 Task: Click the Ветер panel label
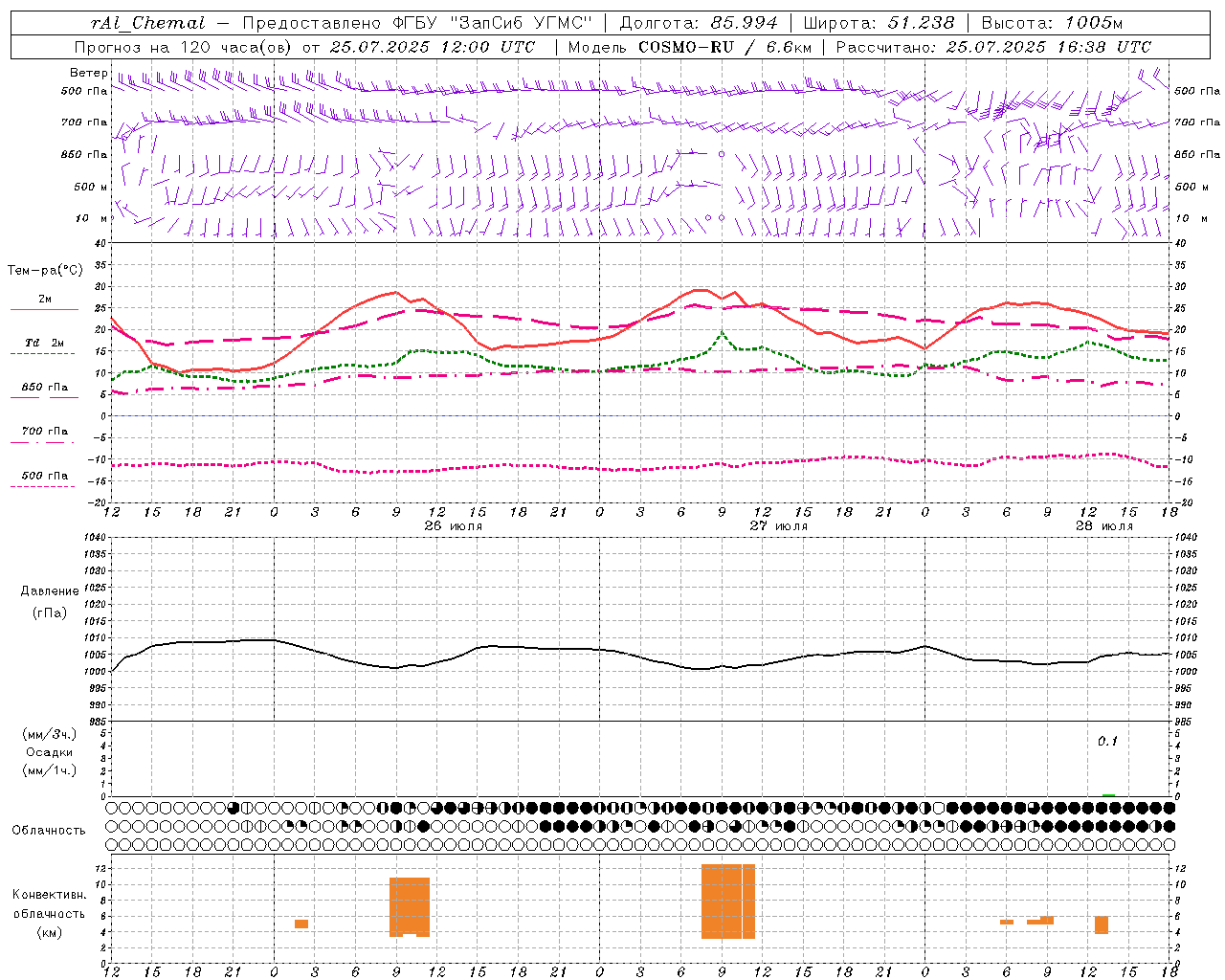pyautogui.click(x=88, y=73)
